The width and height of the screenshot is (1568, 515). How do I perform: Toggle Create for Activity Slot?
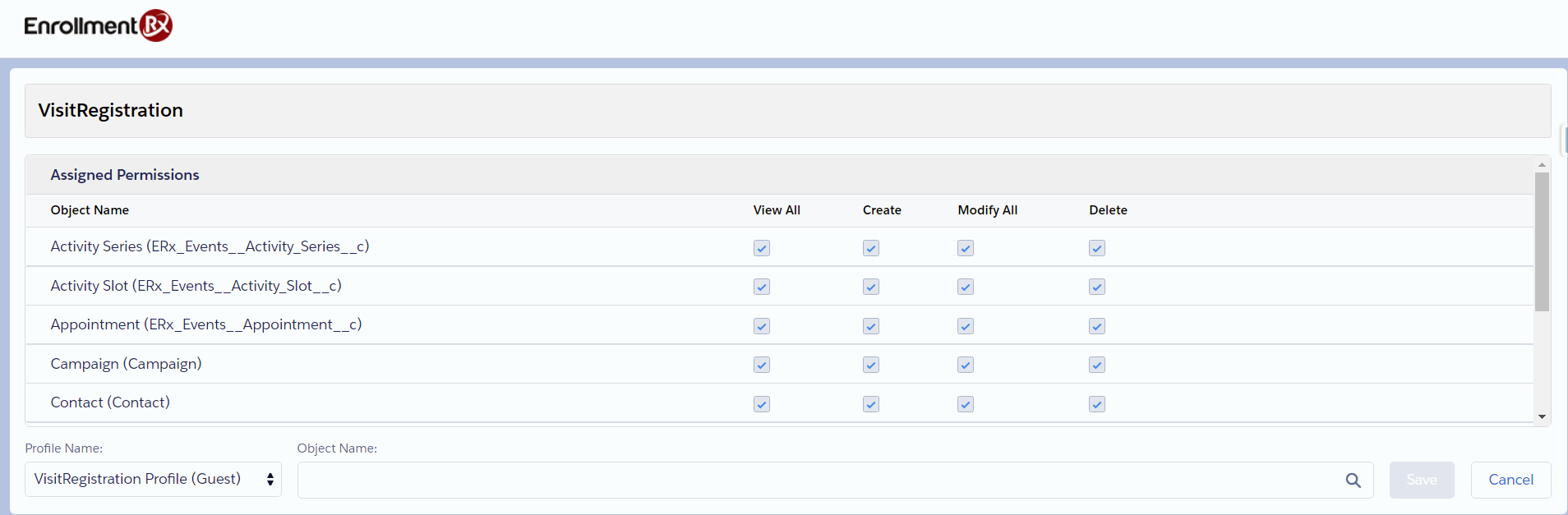tap(871, 287)
